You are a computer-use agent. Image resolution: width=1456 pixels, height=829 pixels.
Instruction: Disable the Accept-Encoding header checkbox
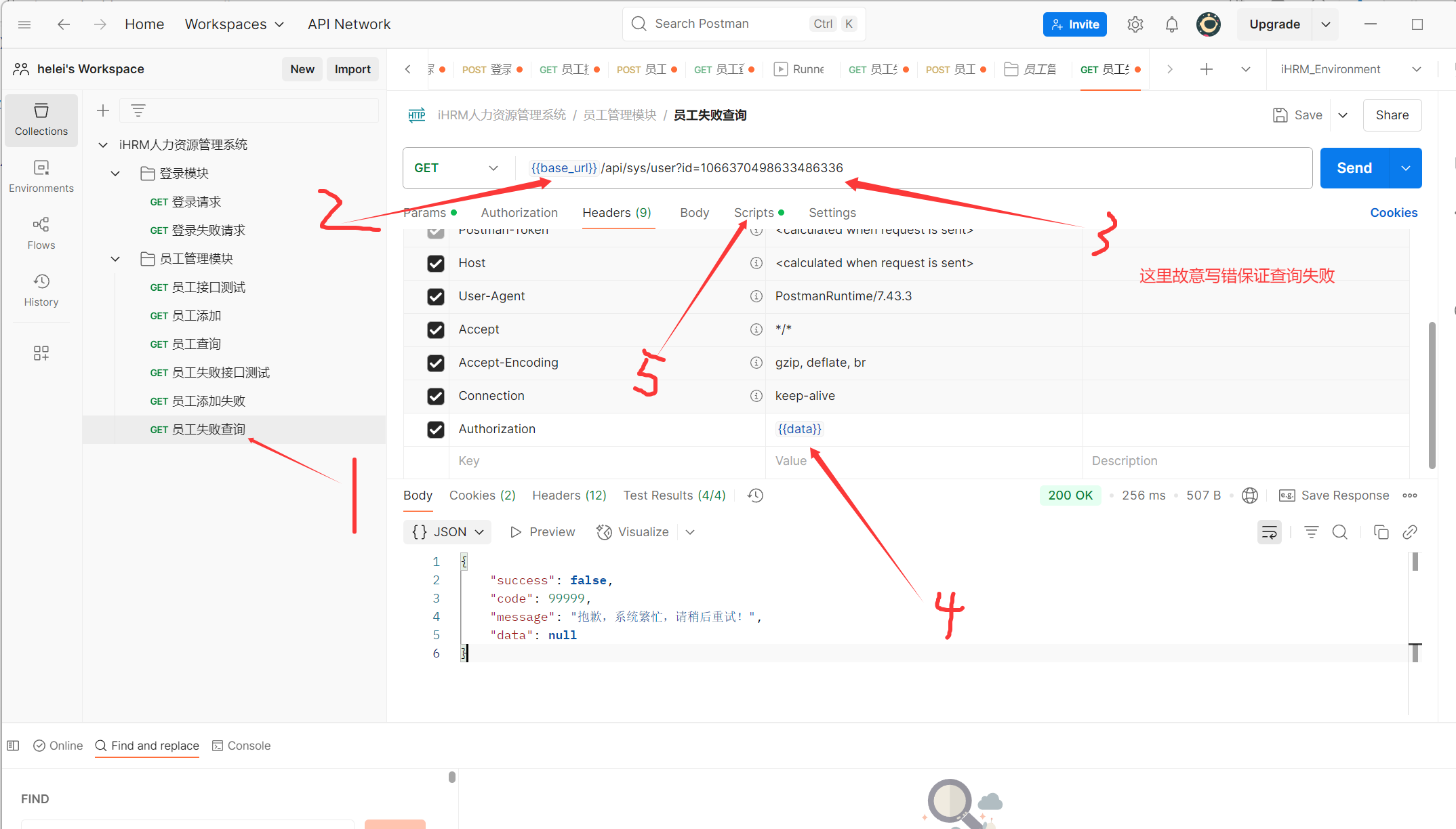[436, 363]
